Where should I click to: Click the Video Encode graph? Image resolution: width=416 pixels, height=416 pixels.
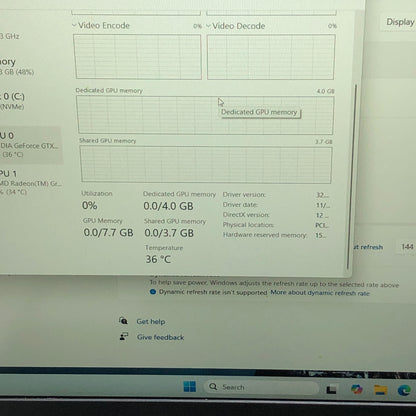coord(137,57)
